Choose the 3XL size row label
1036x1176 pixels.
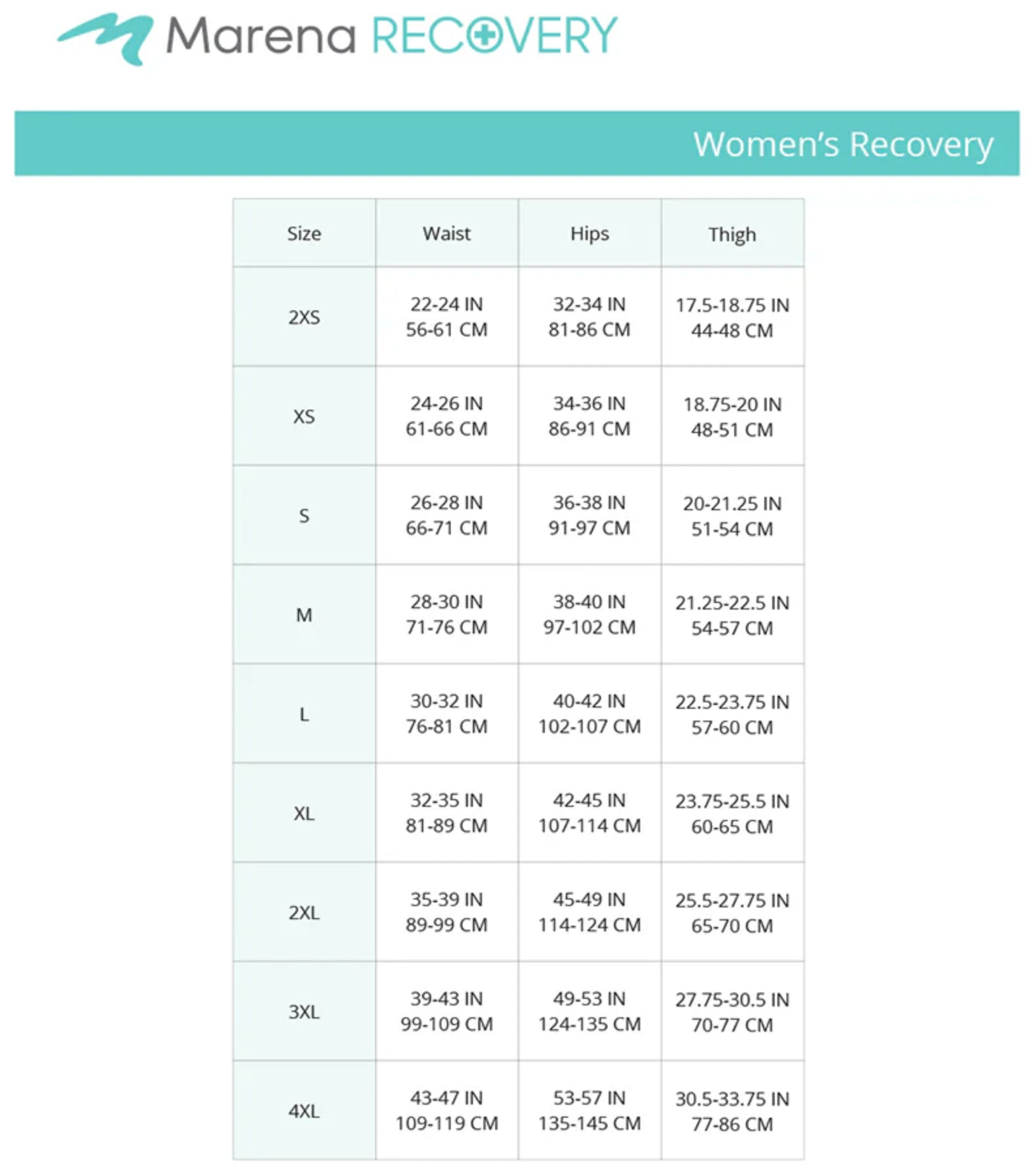click(x=304, y=1012)
